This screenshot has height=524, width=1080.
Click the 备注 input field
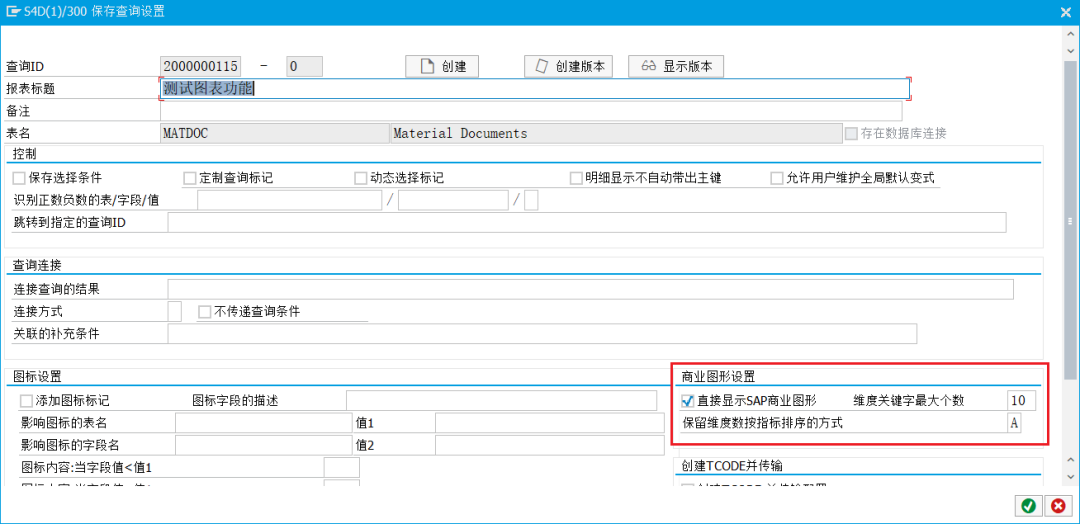pyautogui.click(x=531, y=111)
